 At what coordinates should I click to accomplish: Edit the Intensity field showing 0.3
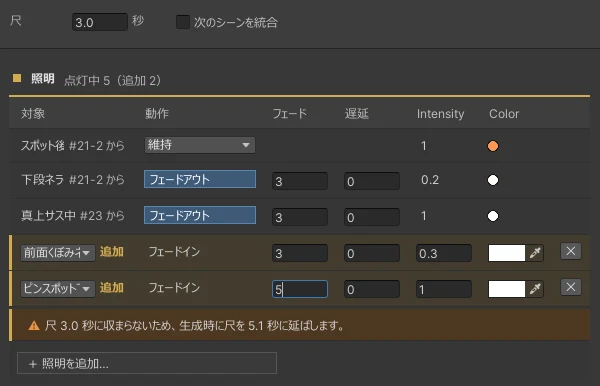(x=443, y=253)
